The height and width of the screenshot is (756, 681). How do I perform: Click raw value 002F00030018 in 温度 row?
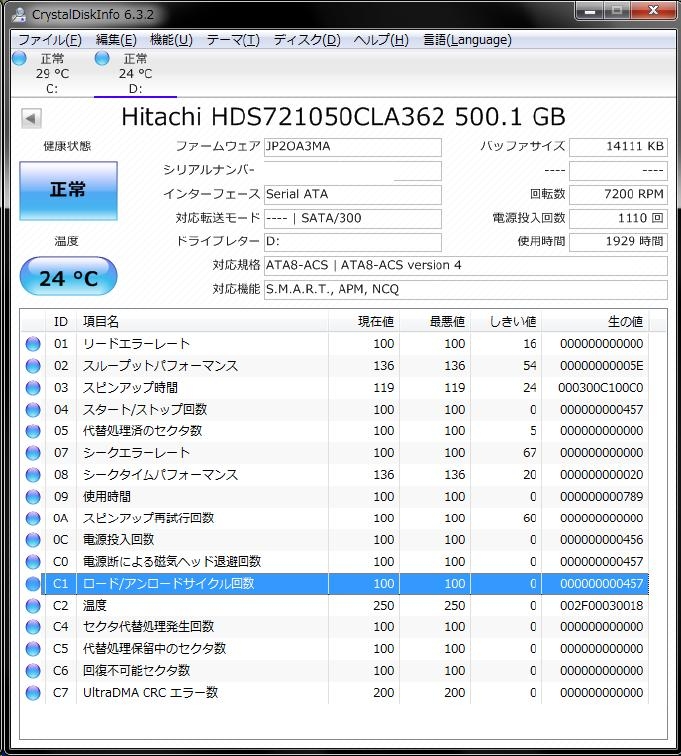(601, 606)
